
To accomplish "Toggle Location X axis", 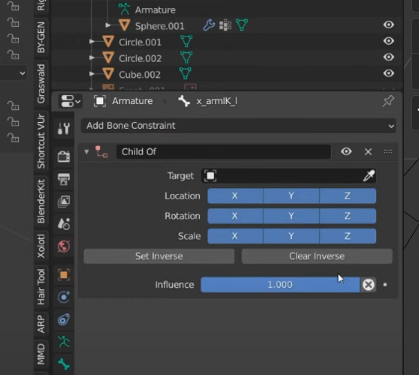I will [x=235, y=196].
